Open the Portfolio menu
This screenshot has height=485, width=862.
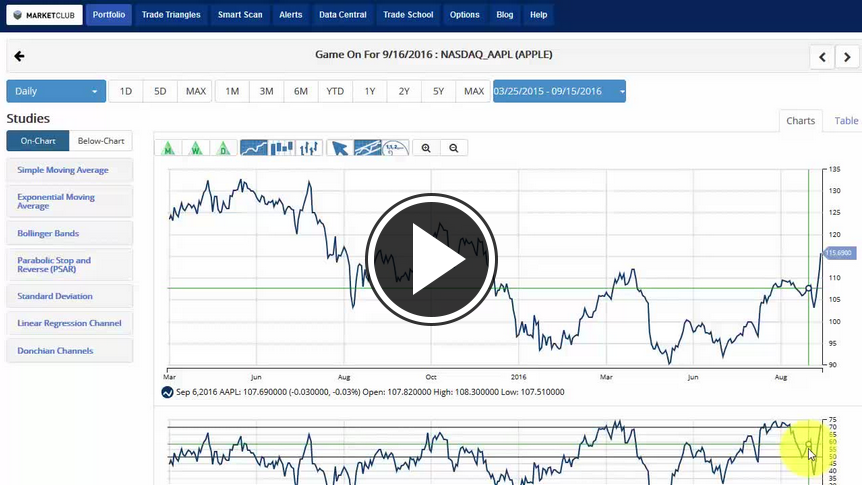[x=109, y=15]
